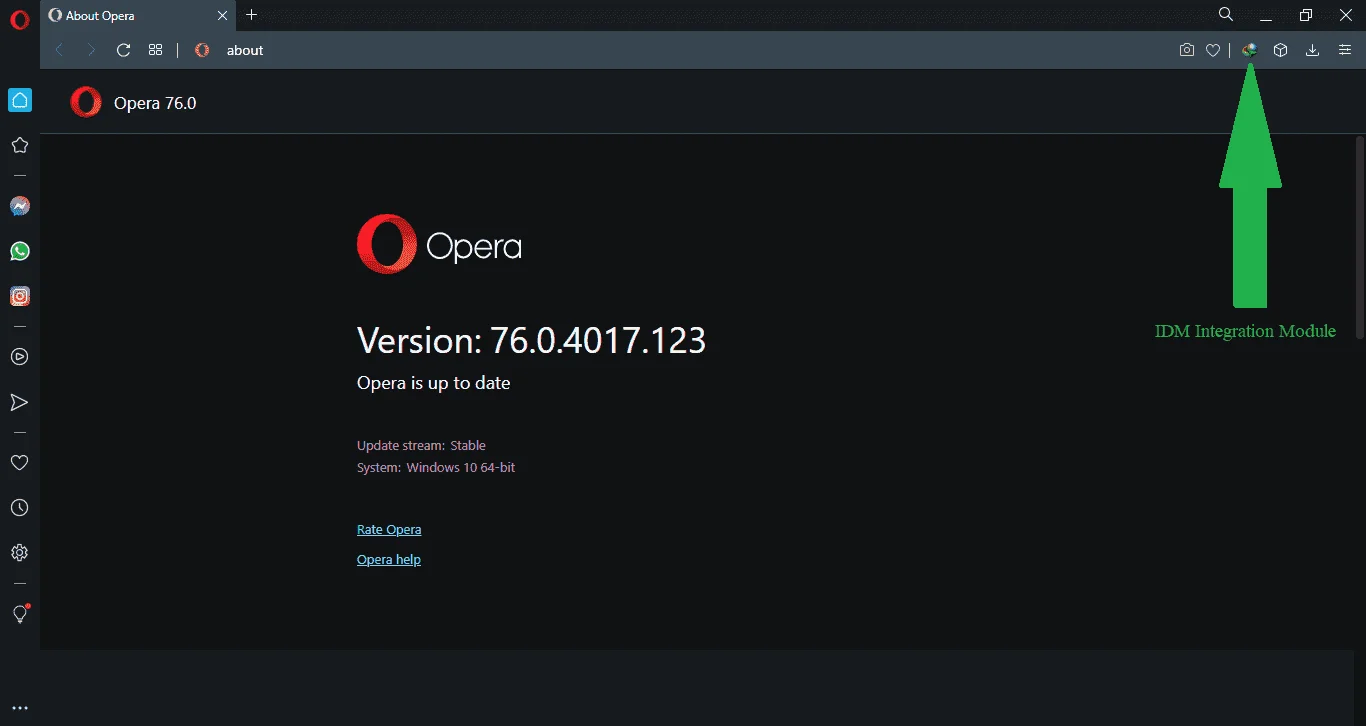Click the System: Windows 10 64-bit text
Viewport: 1366px width, 726px height.
436,467
